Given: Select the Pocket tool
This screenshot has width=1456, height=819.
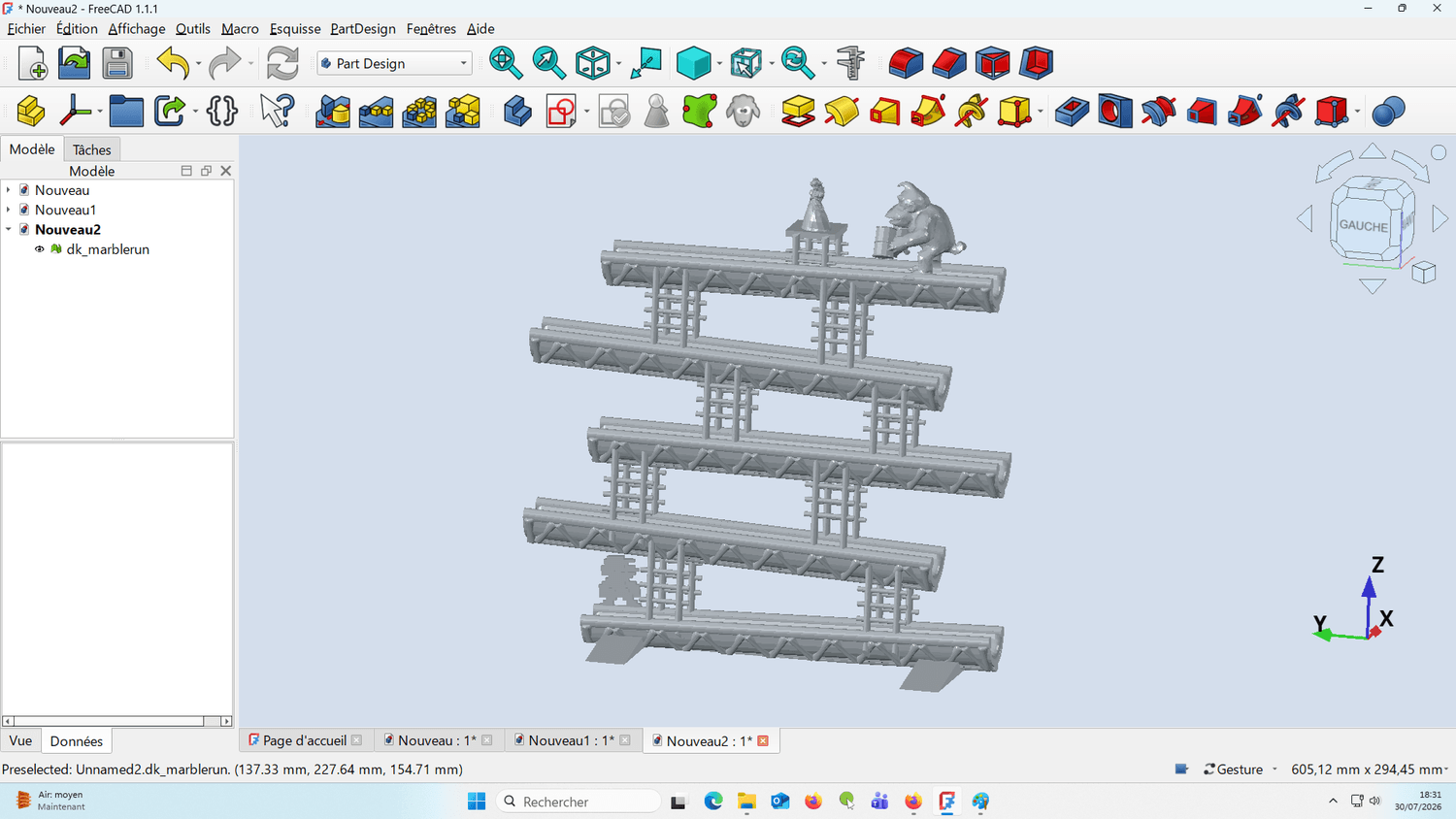Looking at the screenshot, I should (1072, 112).
